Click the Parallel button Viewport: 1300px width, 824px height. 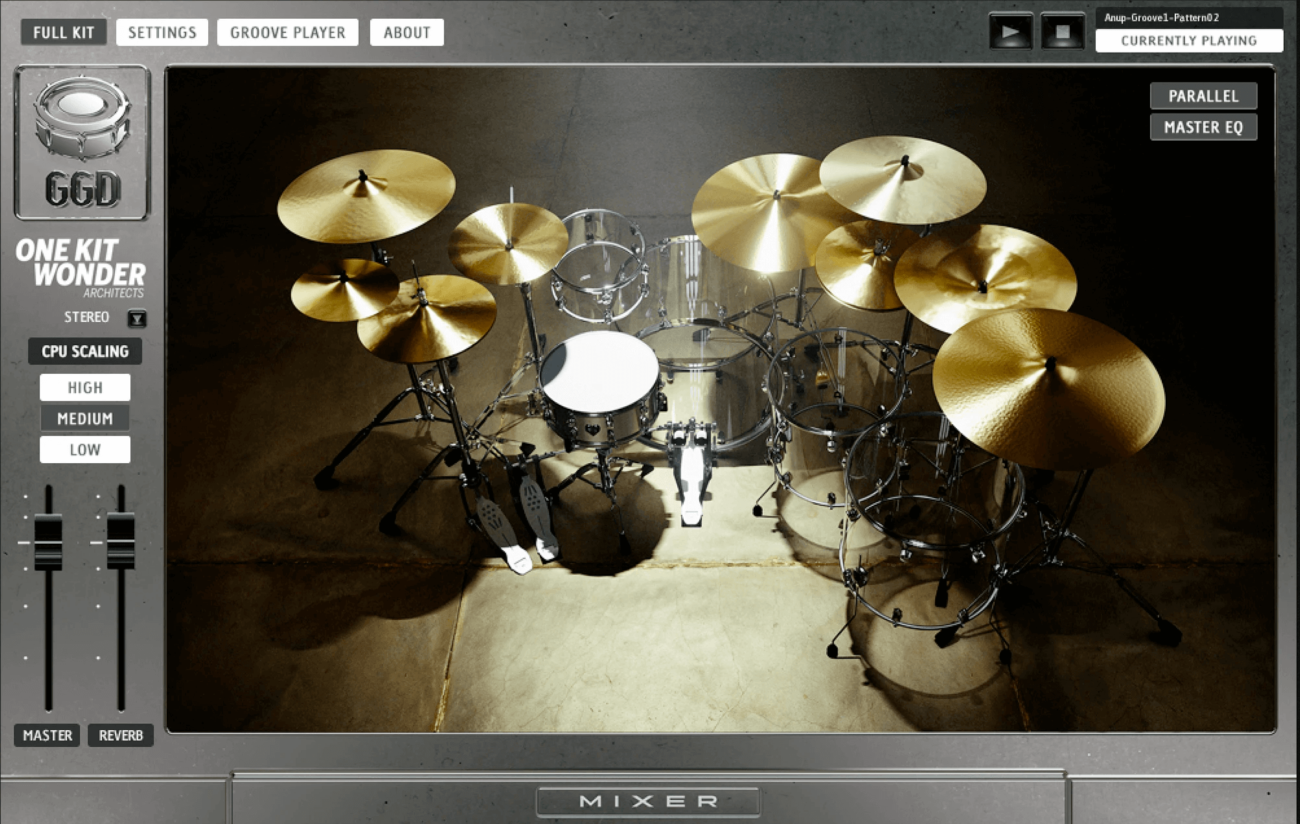pyautogui.click(x=1203, y=96)
